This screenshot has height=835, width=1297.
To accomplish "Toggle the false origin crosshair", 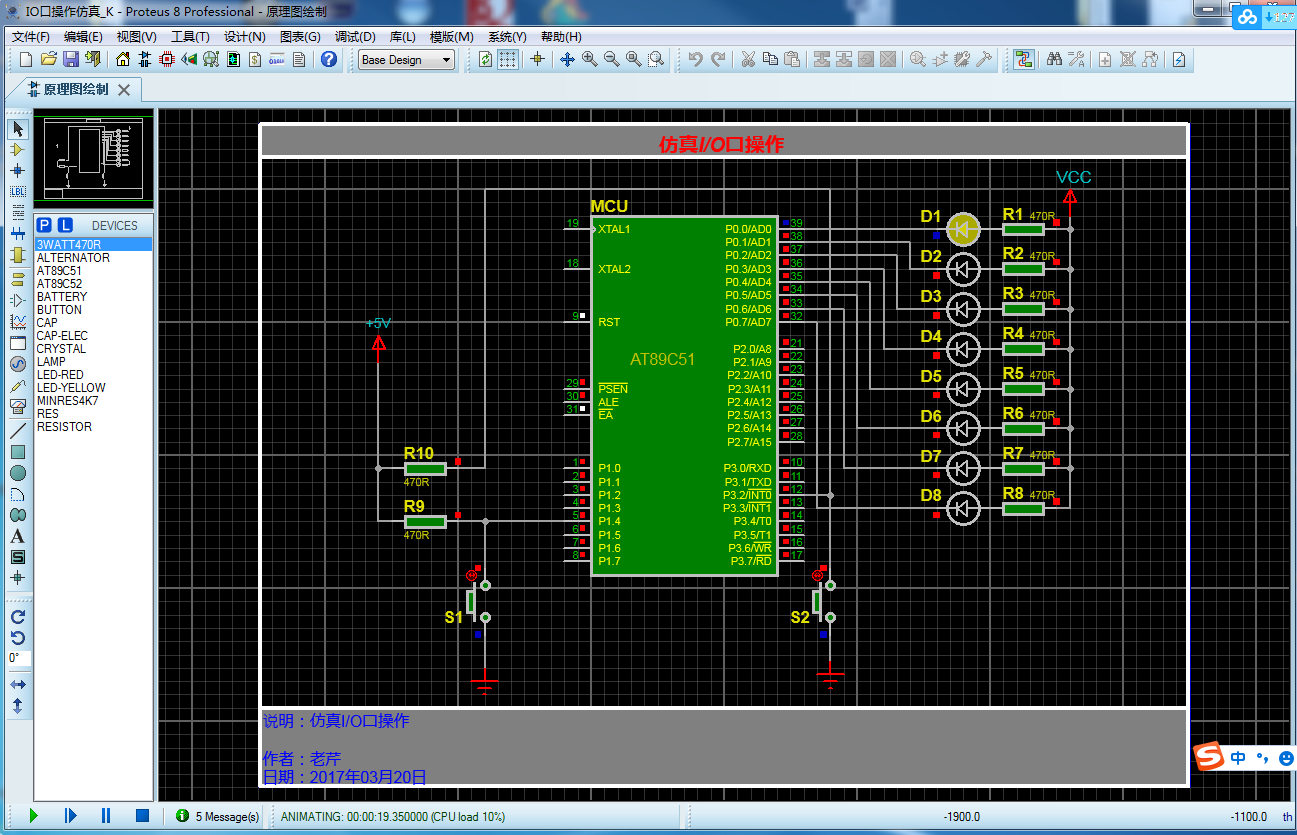I will coord(537,59).
